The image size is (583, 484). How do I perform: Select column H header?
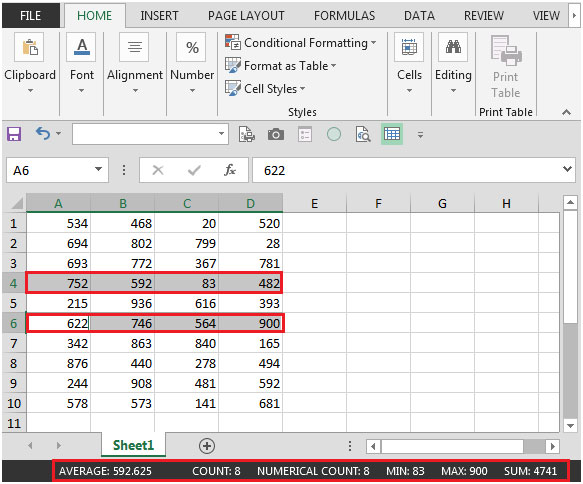(506, 203)
